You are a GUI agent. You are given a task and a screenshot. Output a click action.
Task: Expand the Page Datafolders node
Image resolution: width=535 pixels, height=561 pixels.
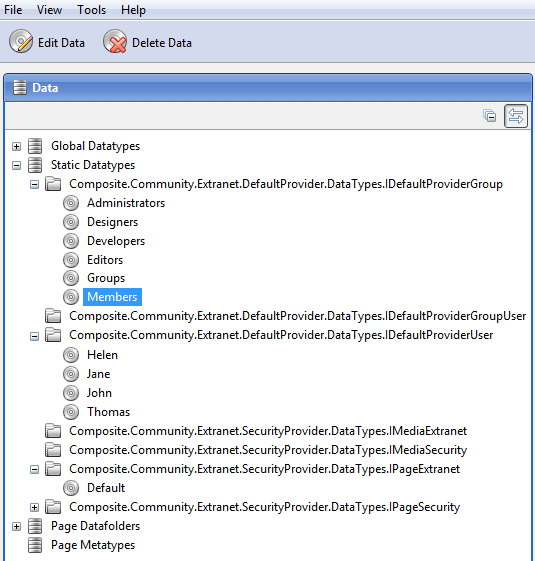(x=16, y=526)
